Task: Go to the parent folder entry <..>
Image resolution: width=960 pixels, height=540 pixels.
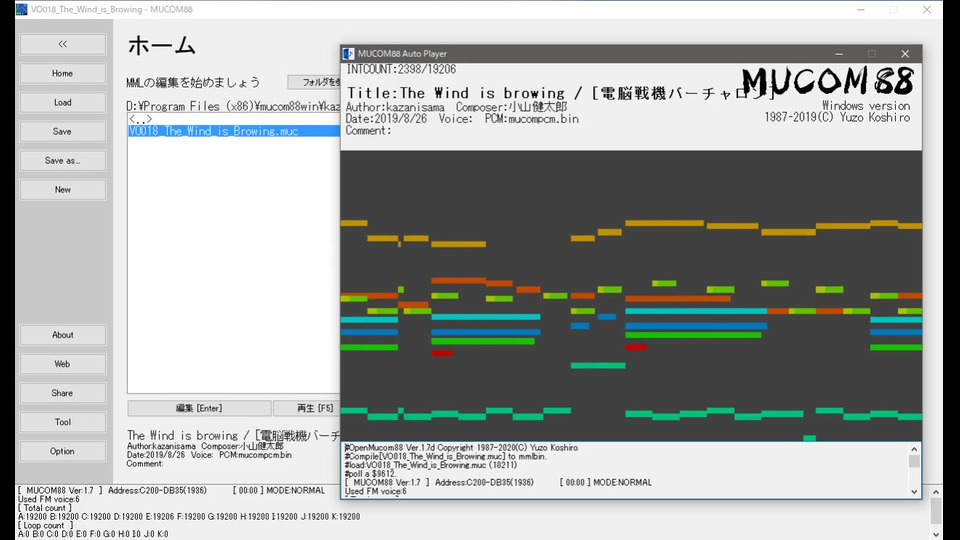Action: click(140, 119)
